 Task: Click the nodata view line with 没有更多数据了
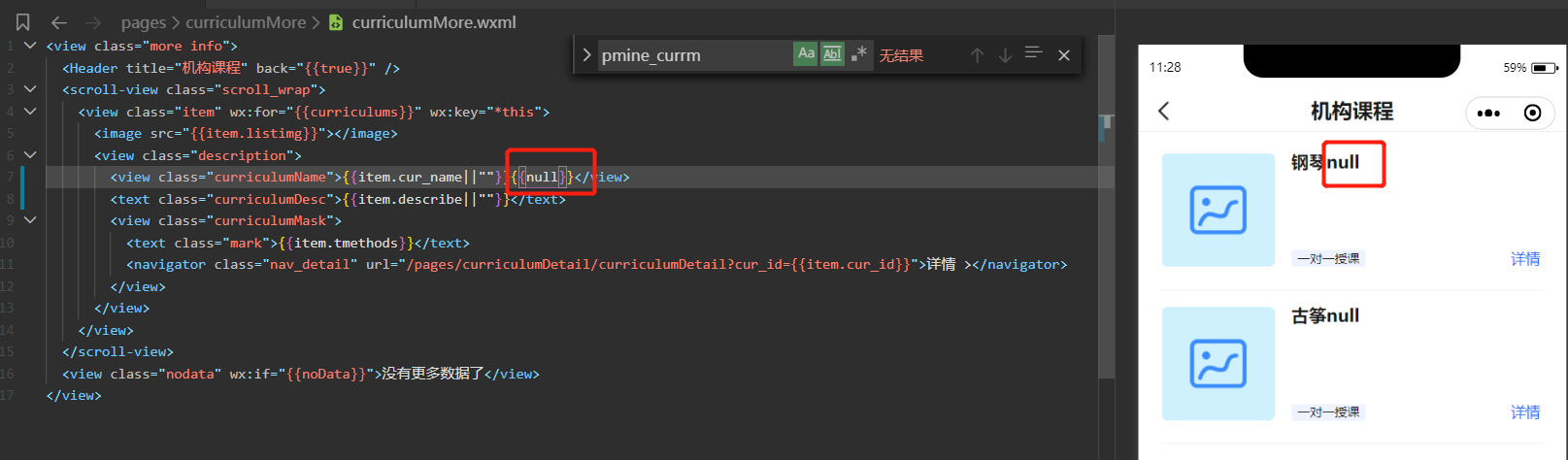click(x=301, y=374)
